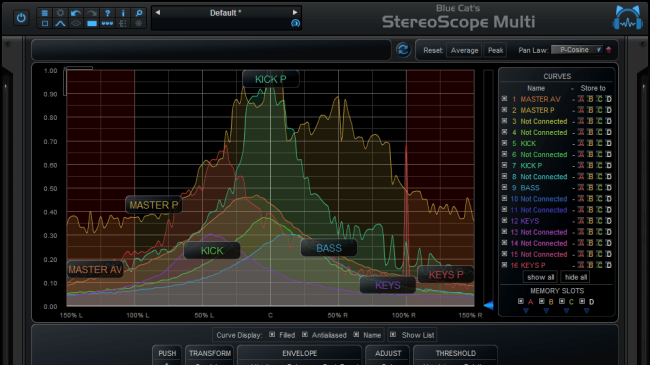
Task: Toggle the Name curve display checkbox
Action: (x=356, y=334)
